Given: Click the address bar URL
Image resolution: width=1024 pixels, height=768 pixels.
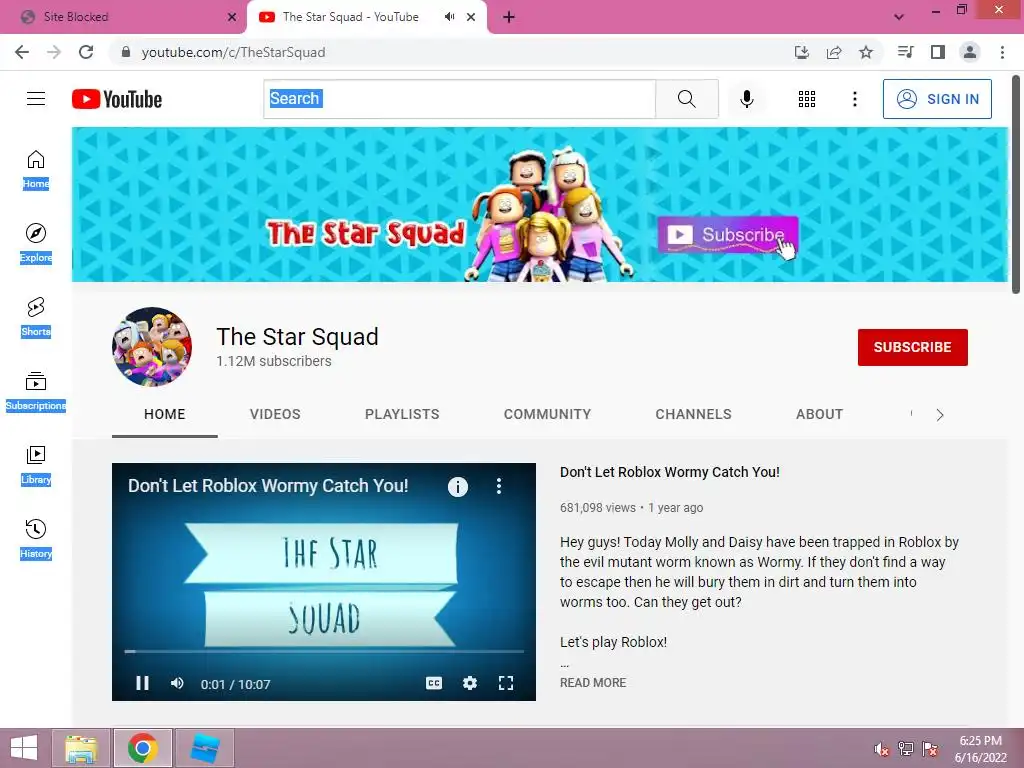Looking at the screenshot, I should tap(233, 52).
